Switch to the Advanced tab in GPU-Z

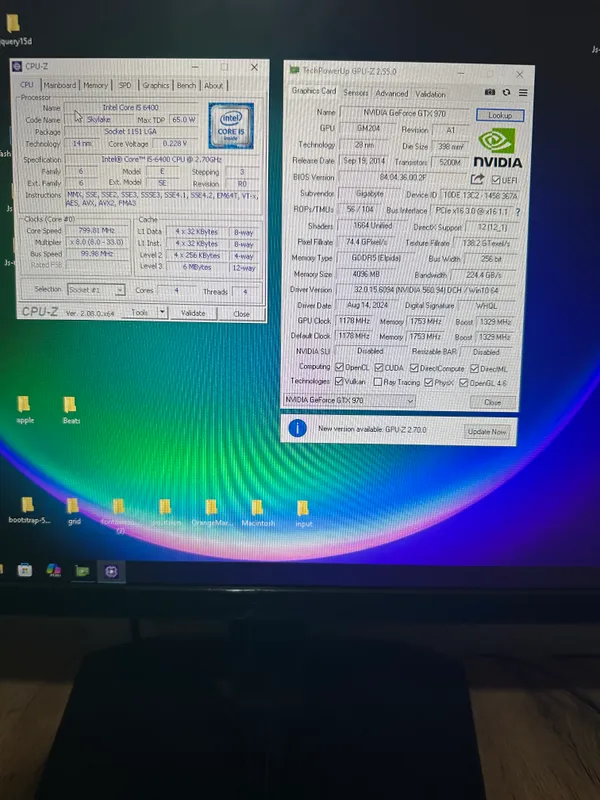391,93
